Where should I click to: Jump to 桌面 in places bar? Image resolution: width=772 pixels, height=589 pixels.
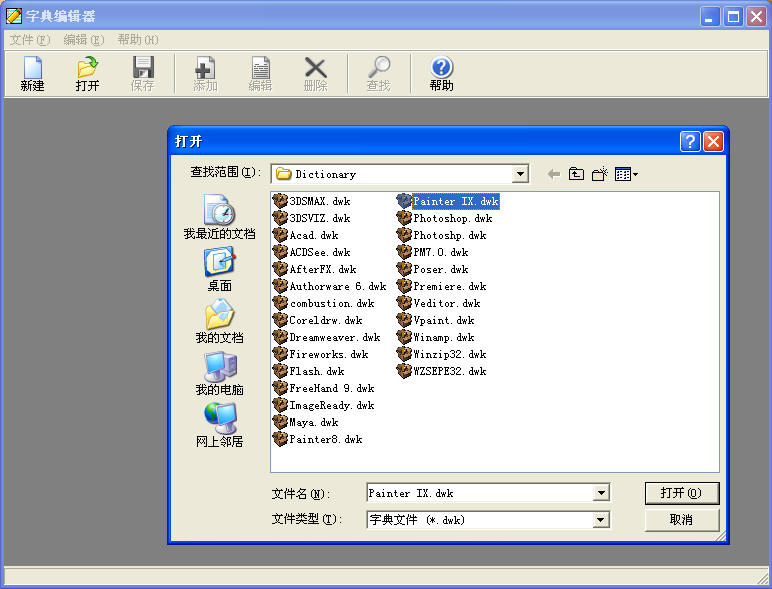(219, 269)
